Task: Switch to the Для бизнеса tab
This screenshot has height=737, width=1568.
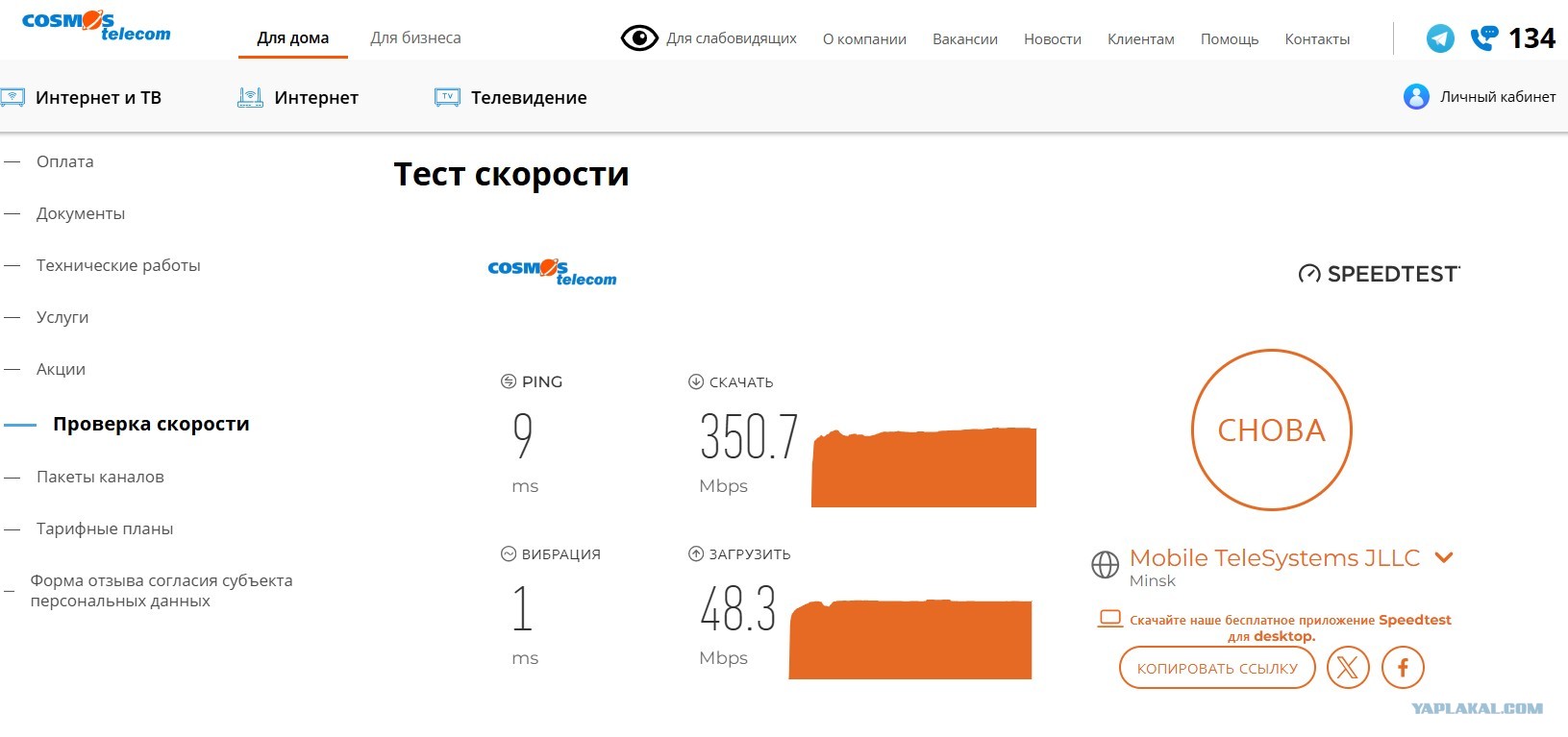Action: [415, 38]
